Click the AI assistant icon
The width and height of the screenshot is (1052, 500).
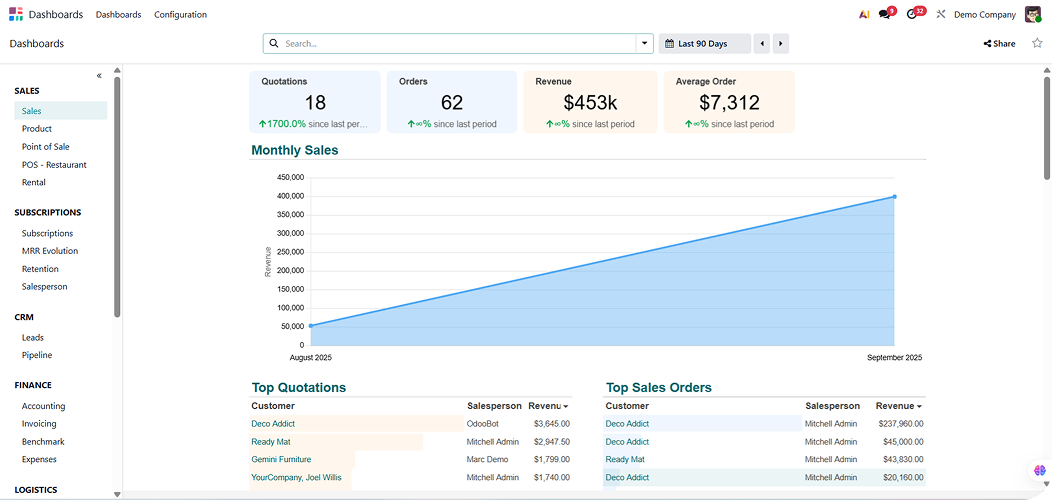point(864,15)
